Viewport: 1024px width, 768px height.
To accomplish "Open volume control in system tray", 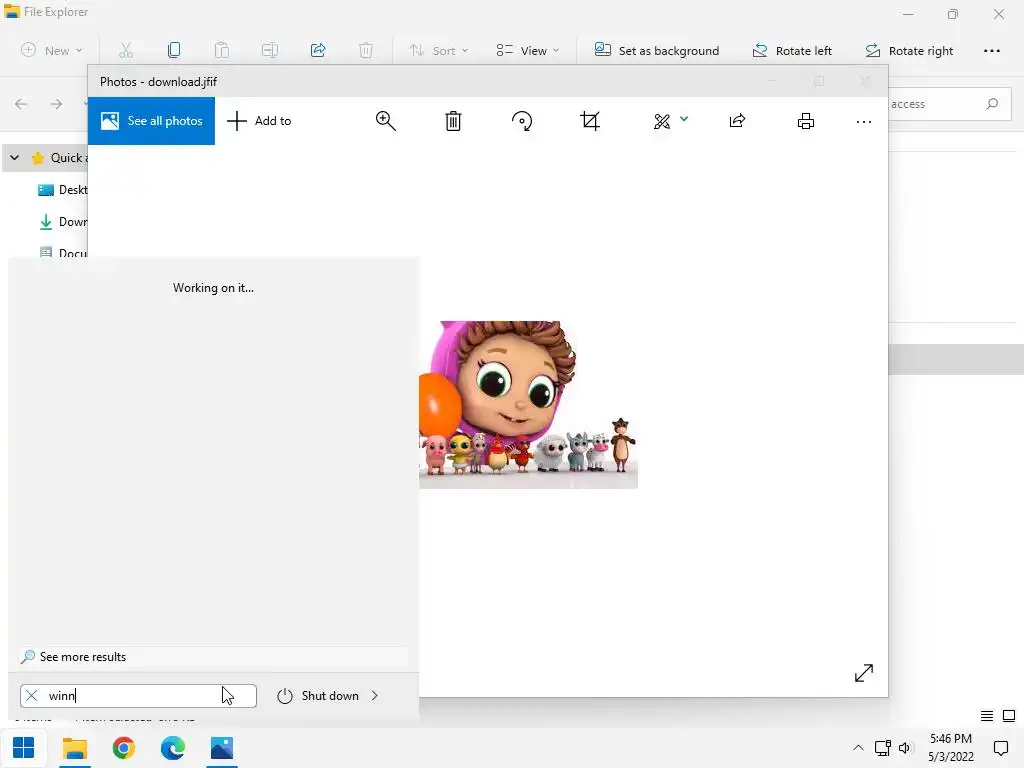I will (905, 748).
